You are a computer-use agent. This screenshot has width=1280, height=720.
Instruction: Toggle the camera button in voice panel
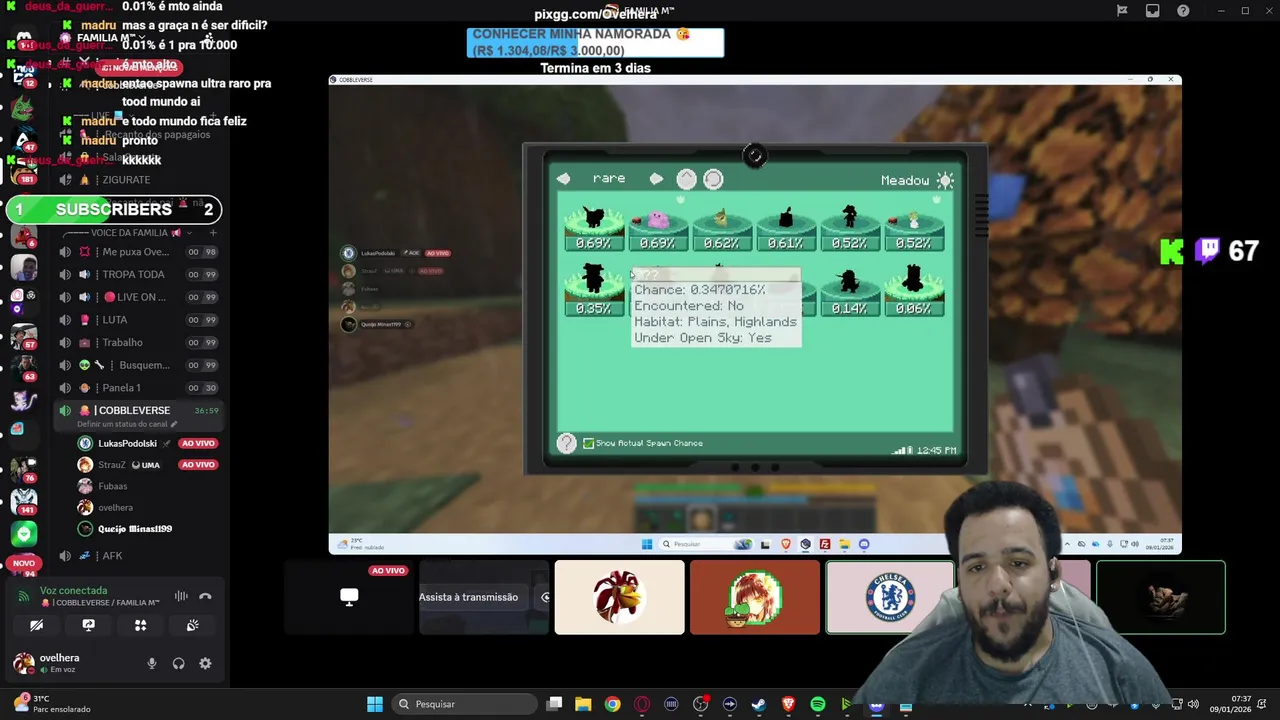coord(36,625)
